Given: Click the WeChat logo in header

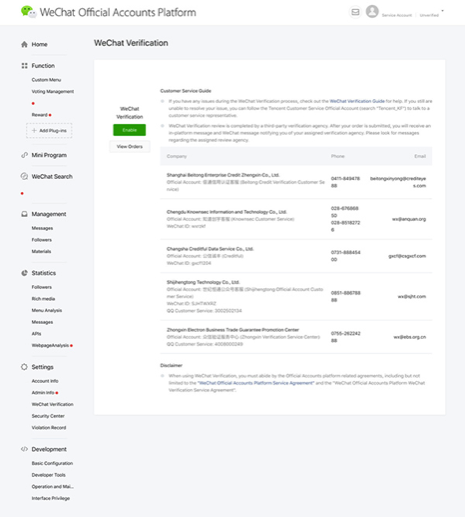Looking at the screenshot, I should point(28,12).
